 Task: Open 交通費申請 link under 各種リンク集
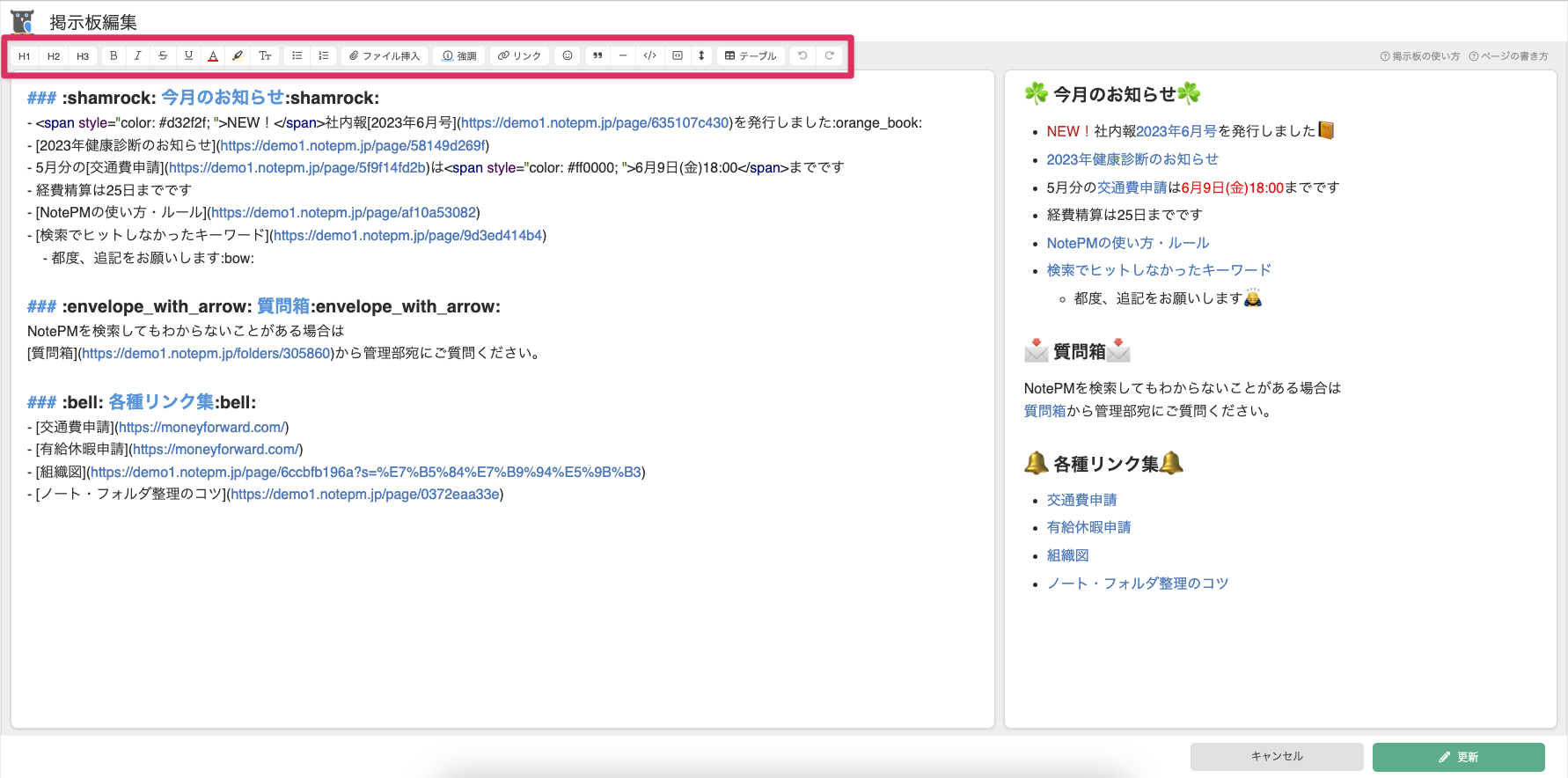tap(1081, 500)
